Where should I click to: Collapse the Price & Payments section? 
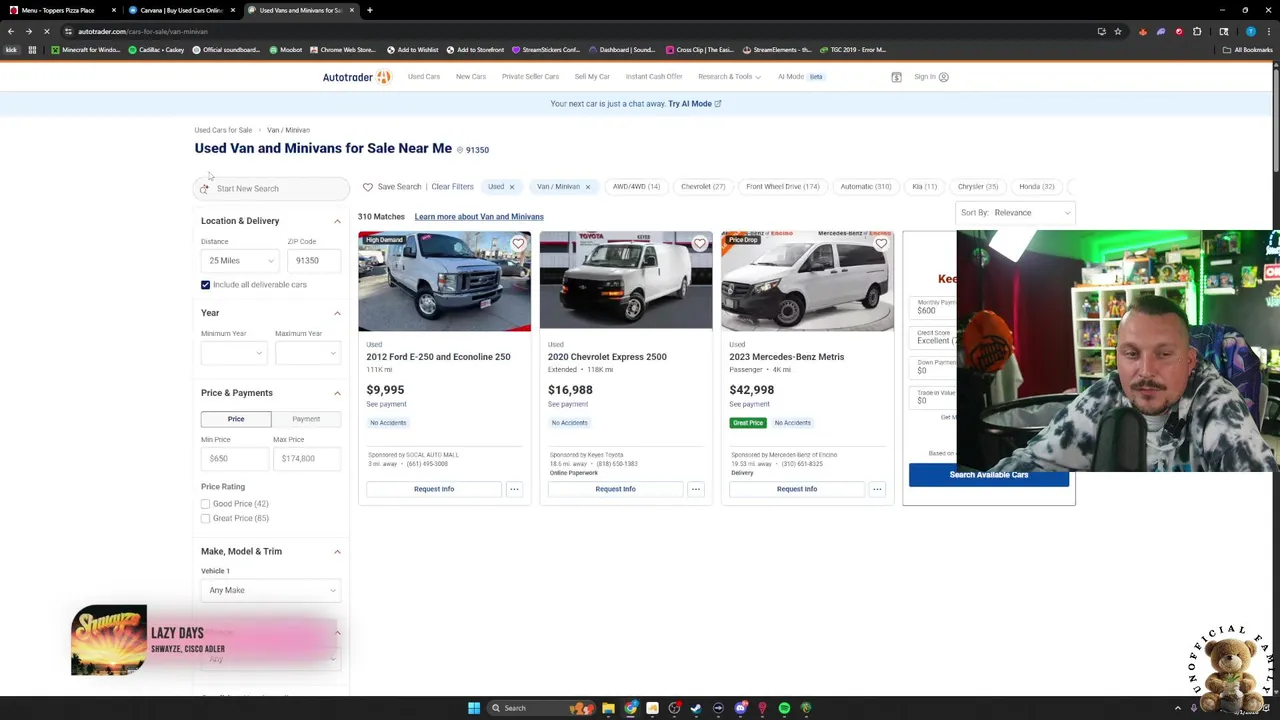pos(337,393)
